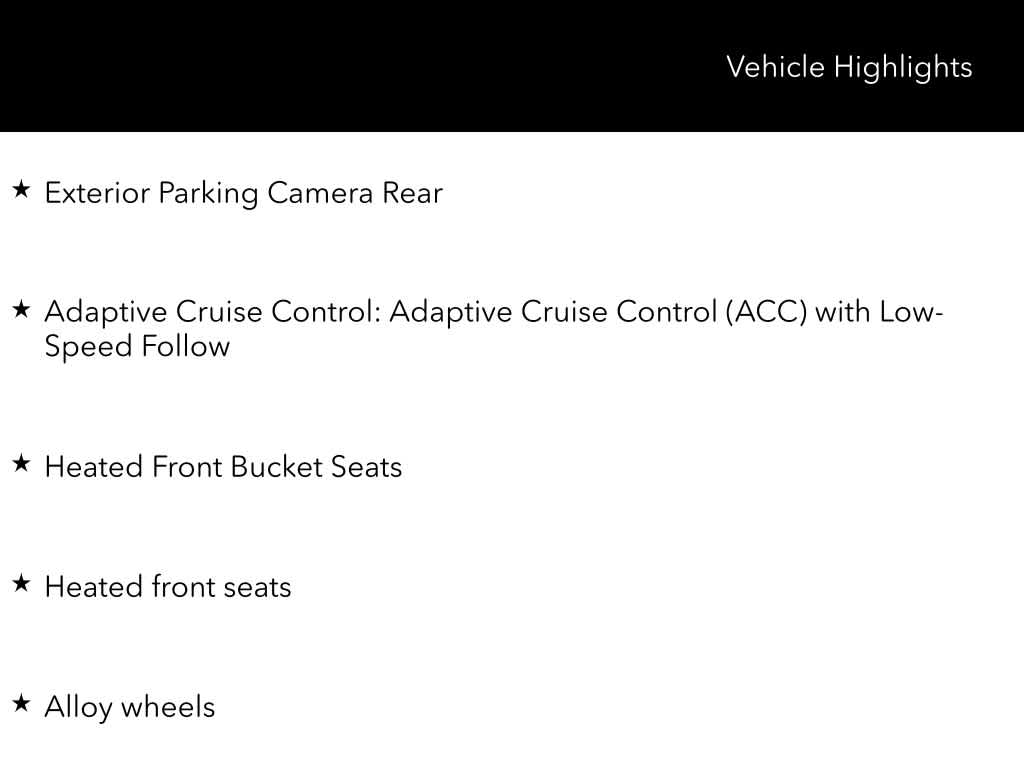Click the star beside Heated Front Bucket Seats
This screenshot has height=768, width=1024.
21,464
